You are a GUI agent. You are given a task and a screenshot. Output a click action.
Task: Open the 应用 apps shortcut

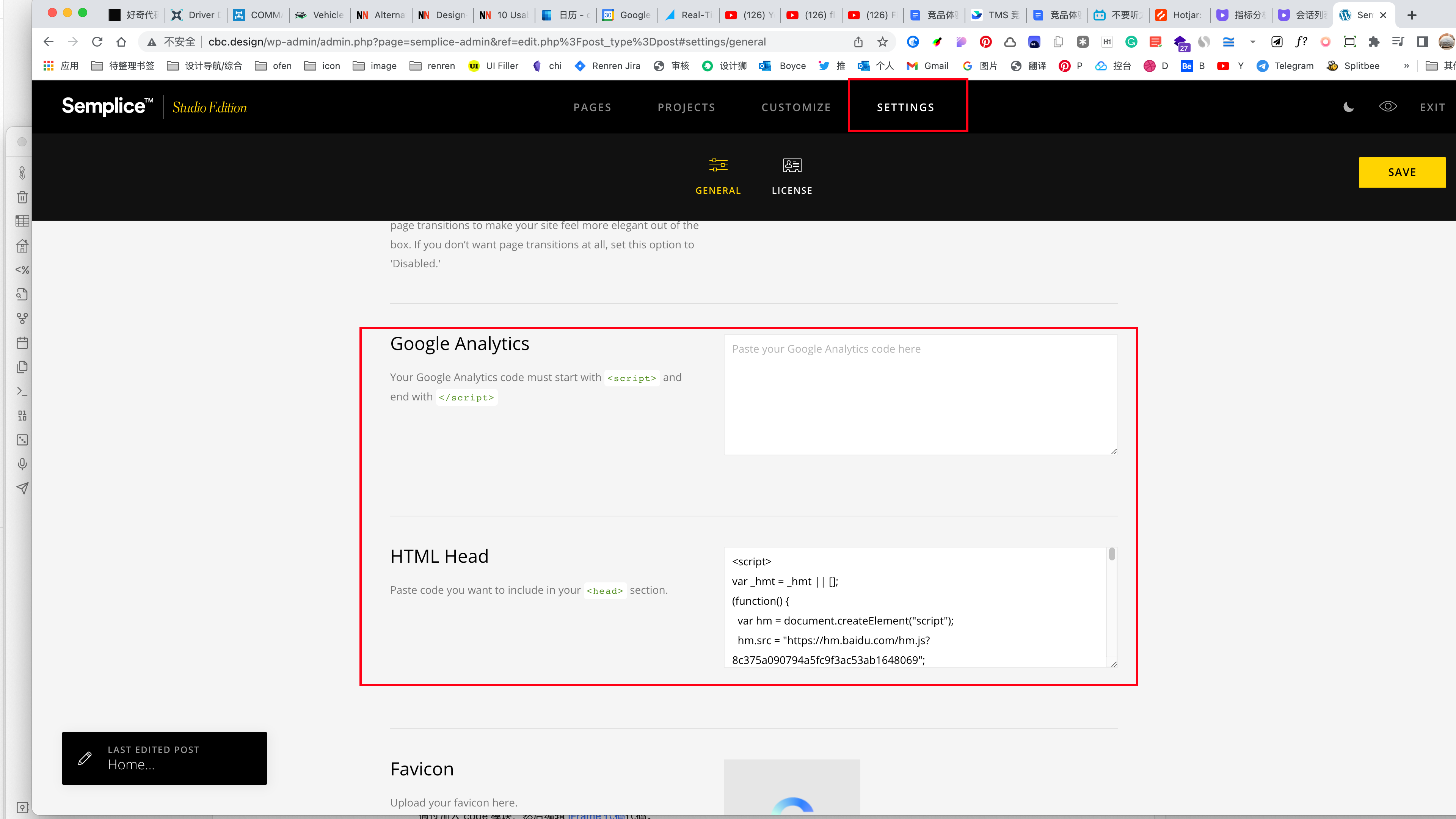[61, 66]
